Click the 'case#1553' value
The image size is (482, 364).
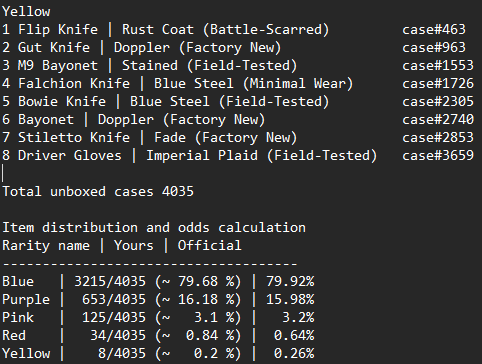[x=438, y=66]
